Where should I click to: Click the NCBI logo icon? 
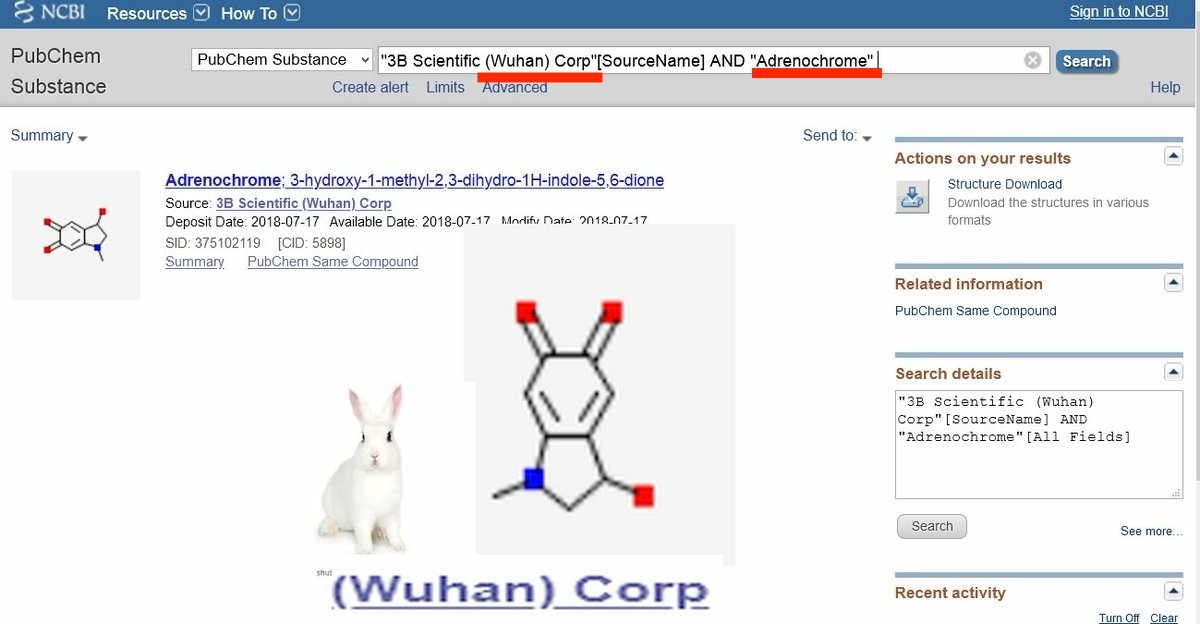coord(48,13)
